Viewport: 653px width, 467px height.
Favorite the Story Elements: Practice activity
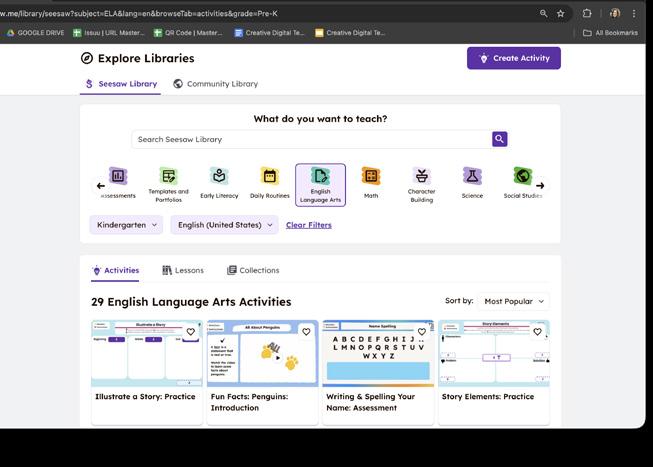click(537, 332)
